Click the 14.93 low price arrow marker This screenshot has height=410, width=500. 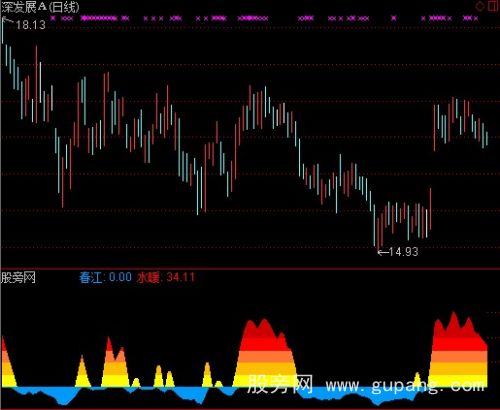397,252
